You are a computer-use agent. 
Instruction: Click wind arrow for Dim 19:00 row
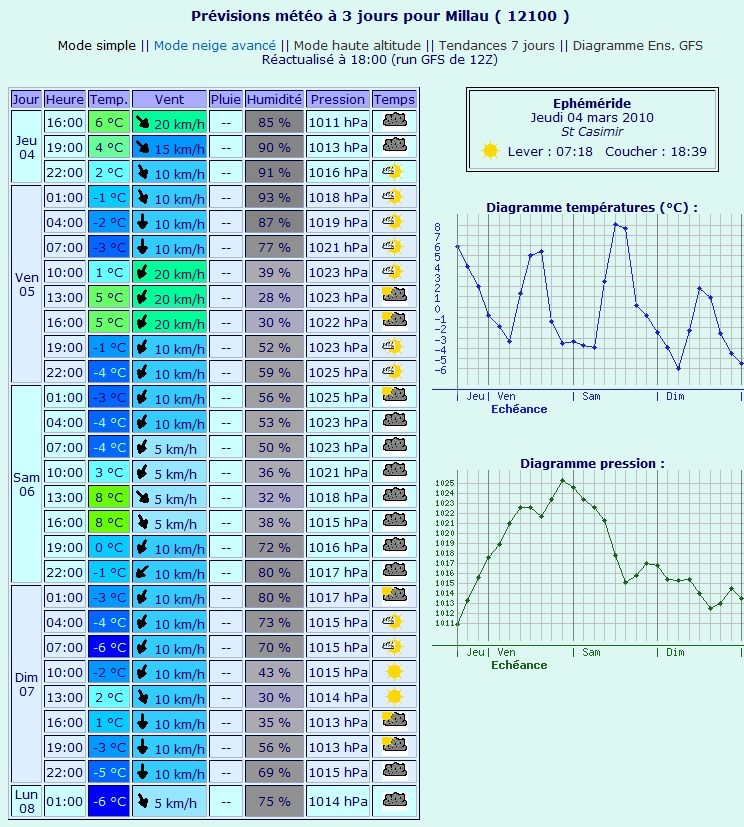click(x=142, y=747)
